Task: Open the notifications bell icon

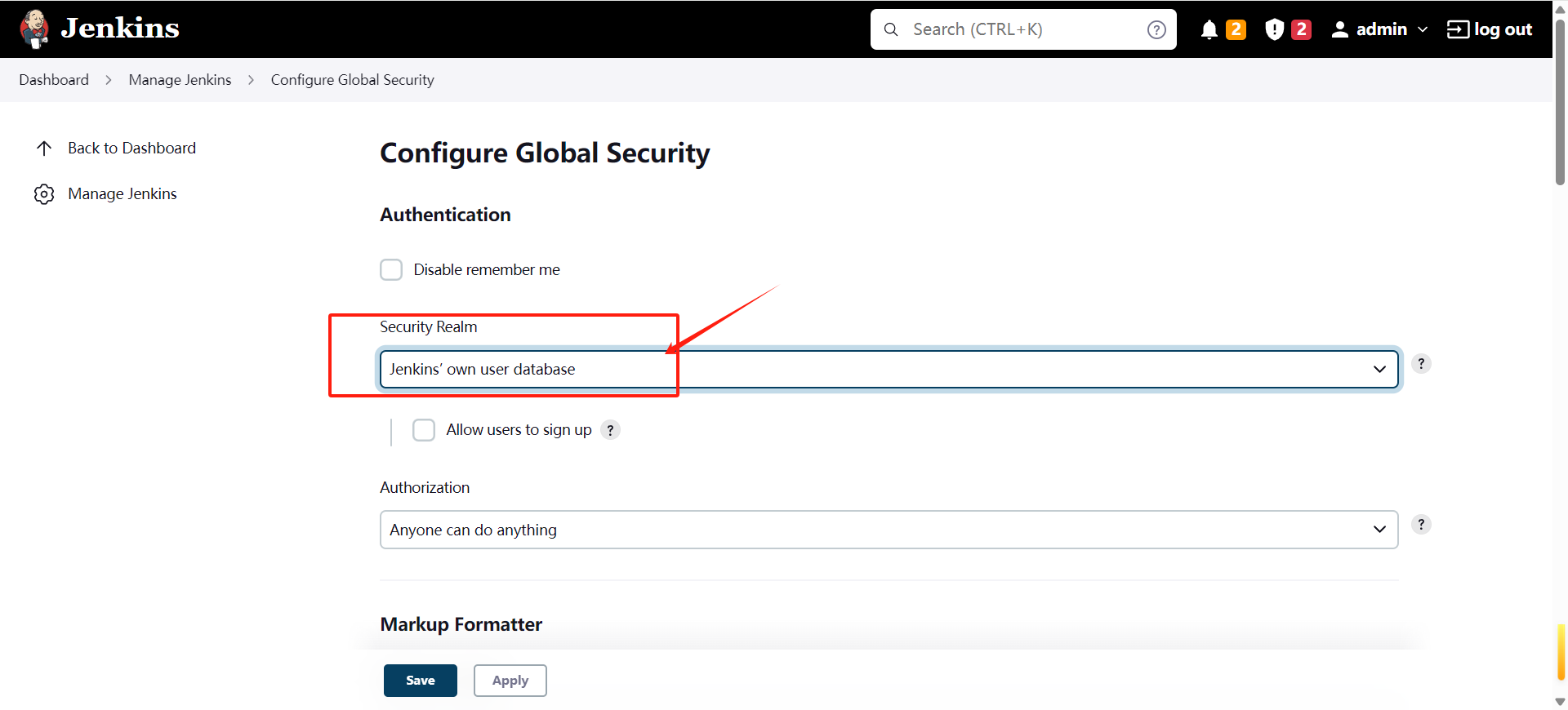Action: click(1209, 30)
